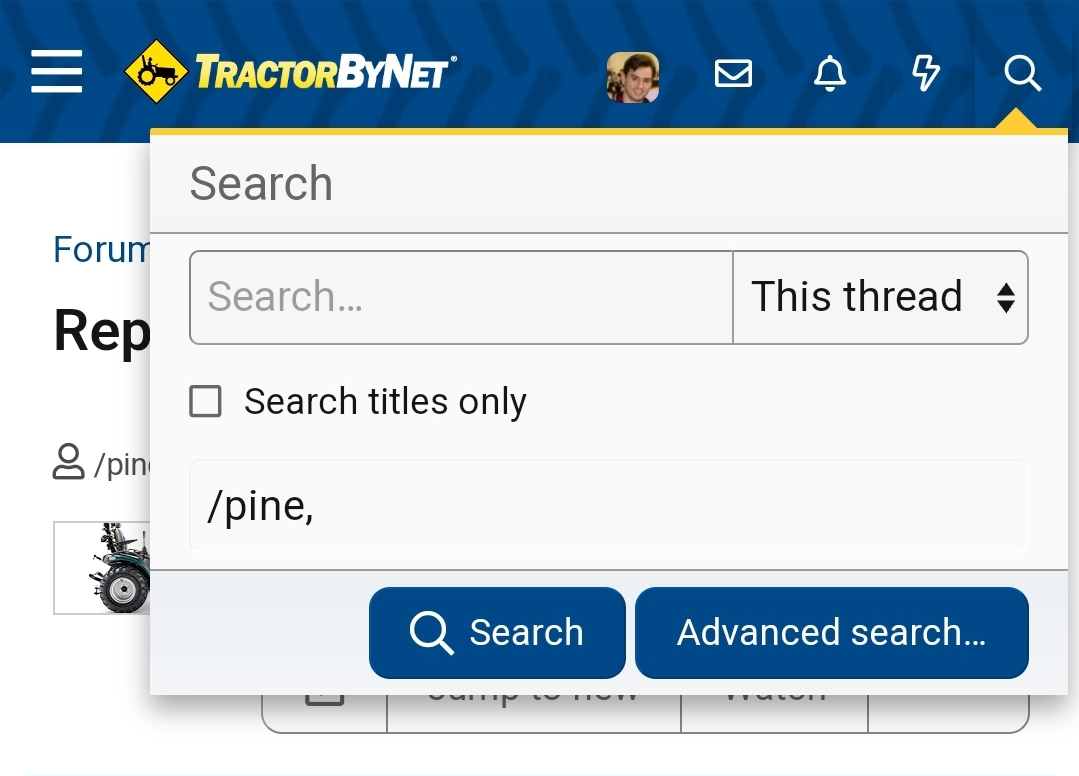Show alerts via the bell icon
Screen dimensions: 1079x776
pos(829,73)
